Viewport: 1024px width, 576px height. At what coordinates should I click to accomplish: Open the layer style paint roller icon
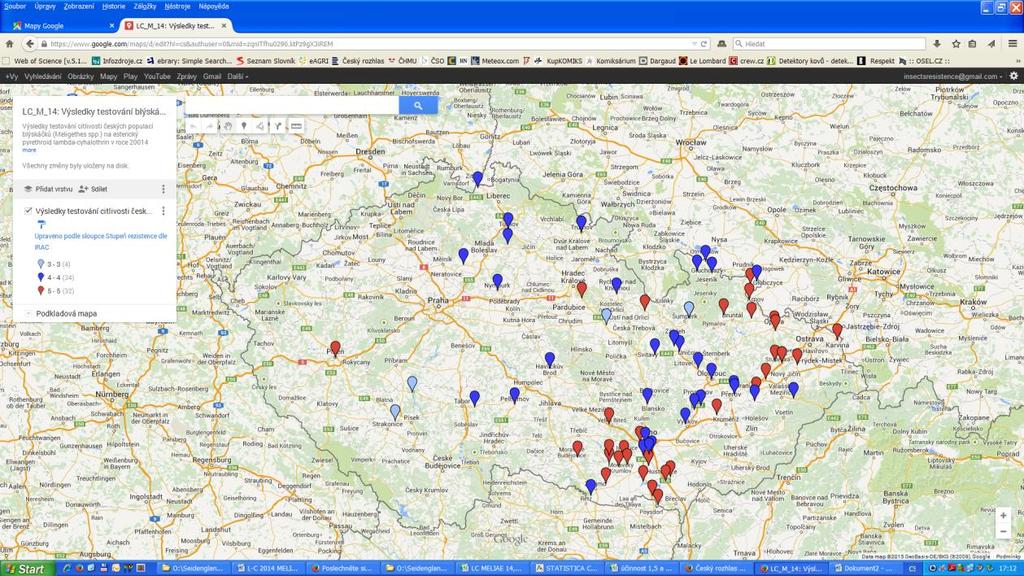tap(41, 224)
